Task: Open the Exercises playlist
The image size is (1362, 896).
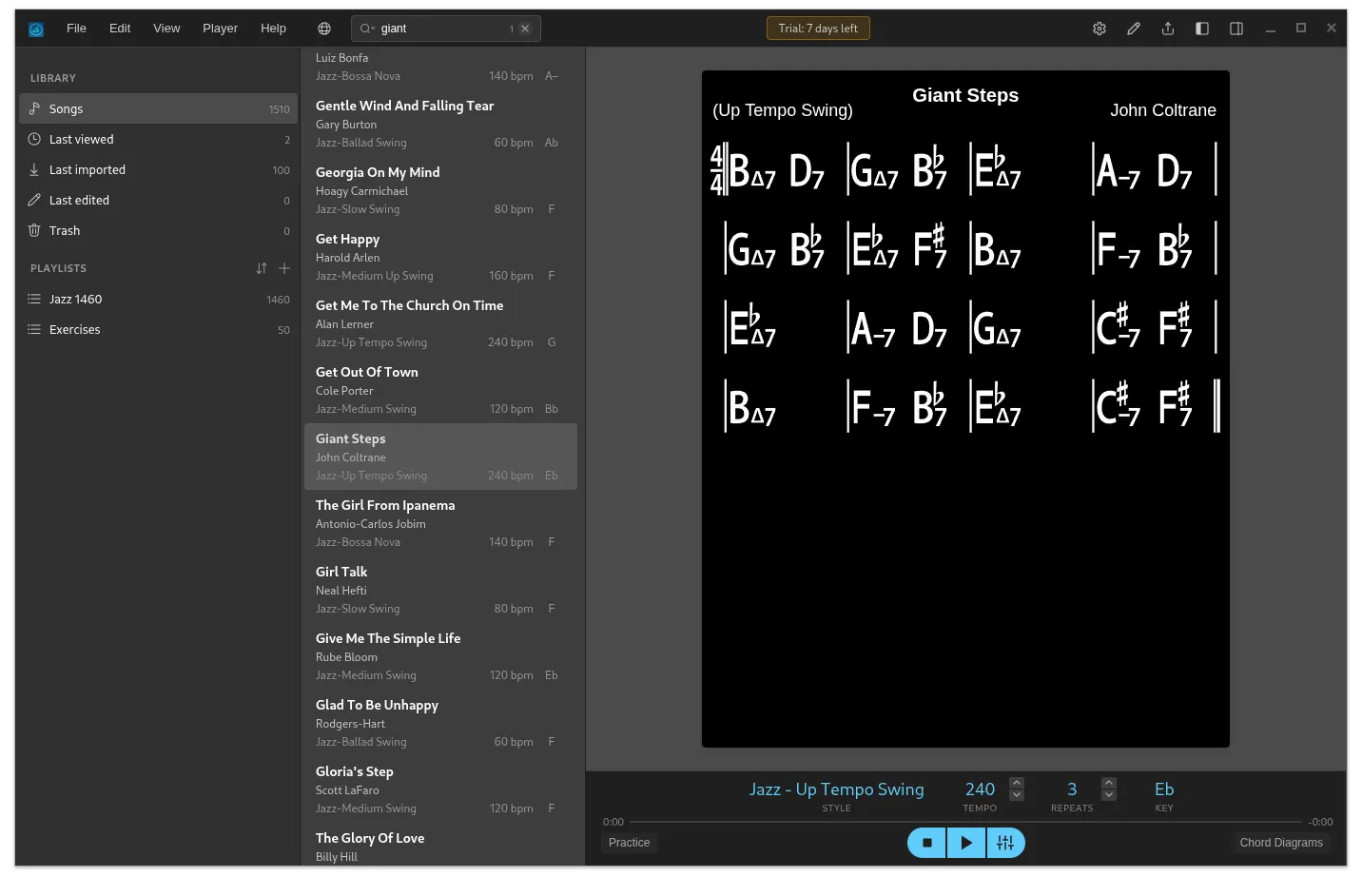Action: (158, 329)
